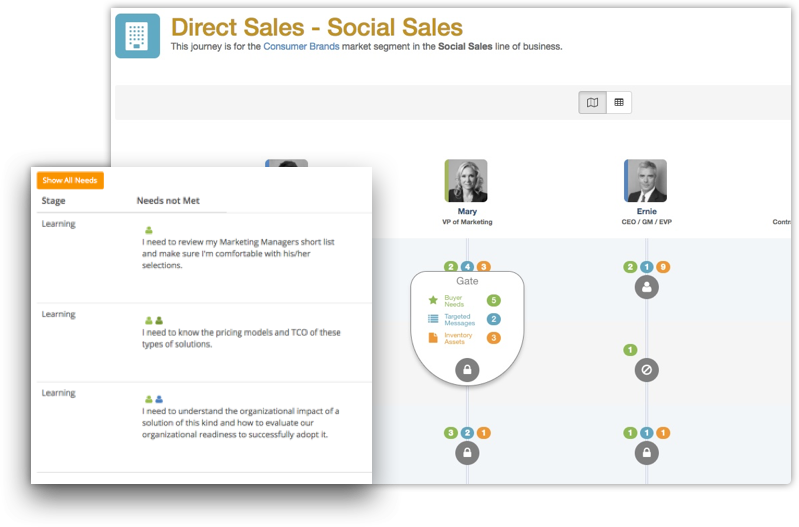799x527 pixels.
Task: Click the name Mary
Action: point(467,211)
